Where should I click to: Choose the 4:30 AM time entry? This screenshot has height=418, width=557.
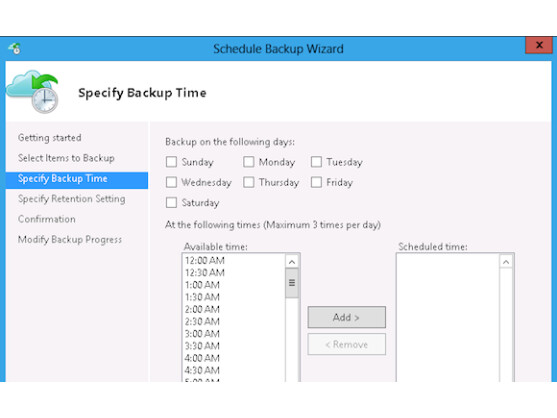pyautogui.click(x=202, y=370)
